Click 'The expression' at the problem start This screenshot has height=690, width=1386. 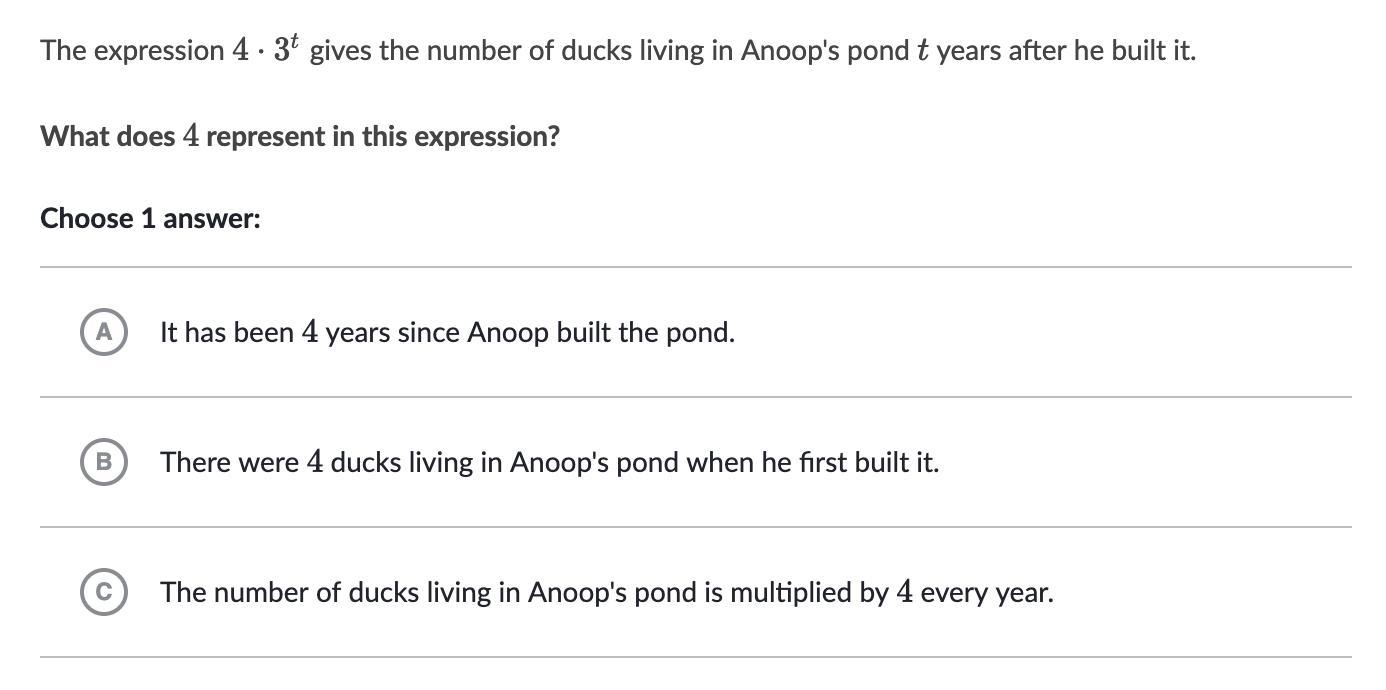pos(133,50)
